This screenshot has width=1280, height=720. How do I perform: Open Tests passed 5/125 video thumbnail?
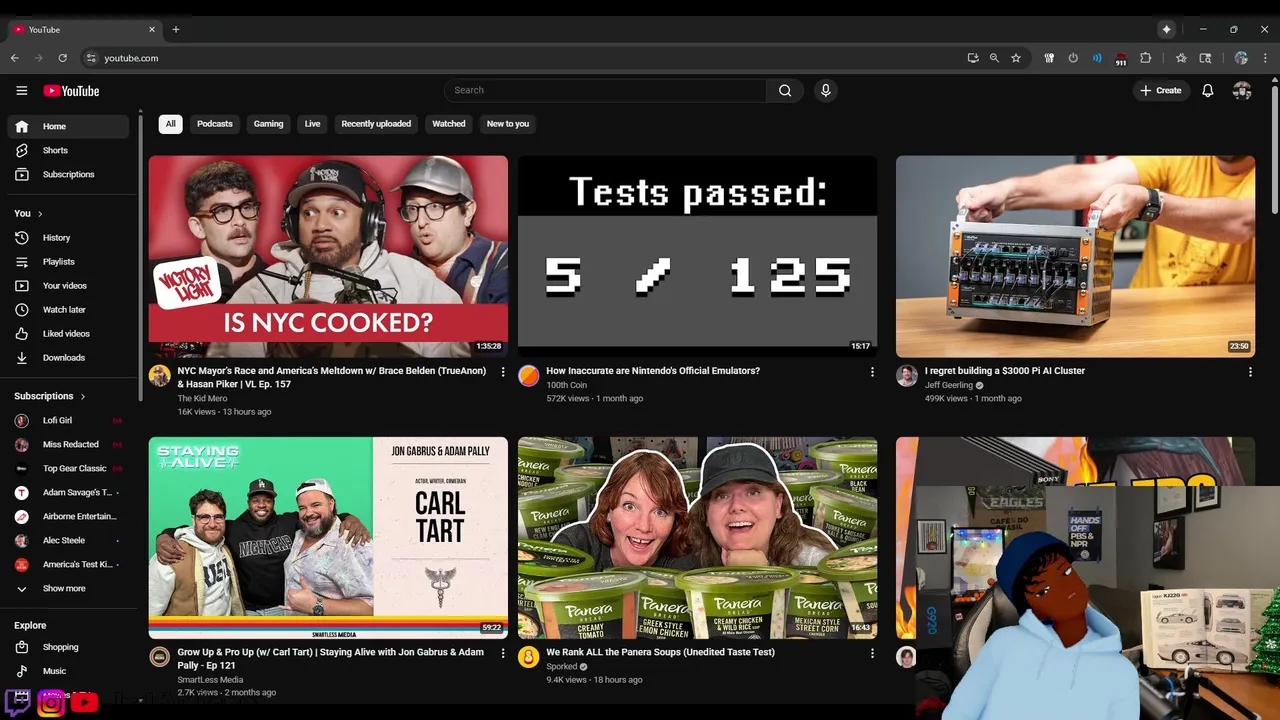click(x=697, y=256)
